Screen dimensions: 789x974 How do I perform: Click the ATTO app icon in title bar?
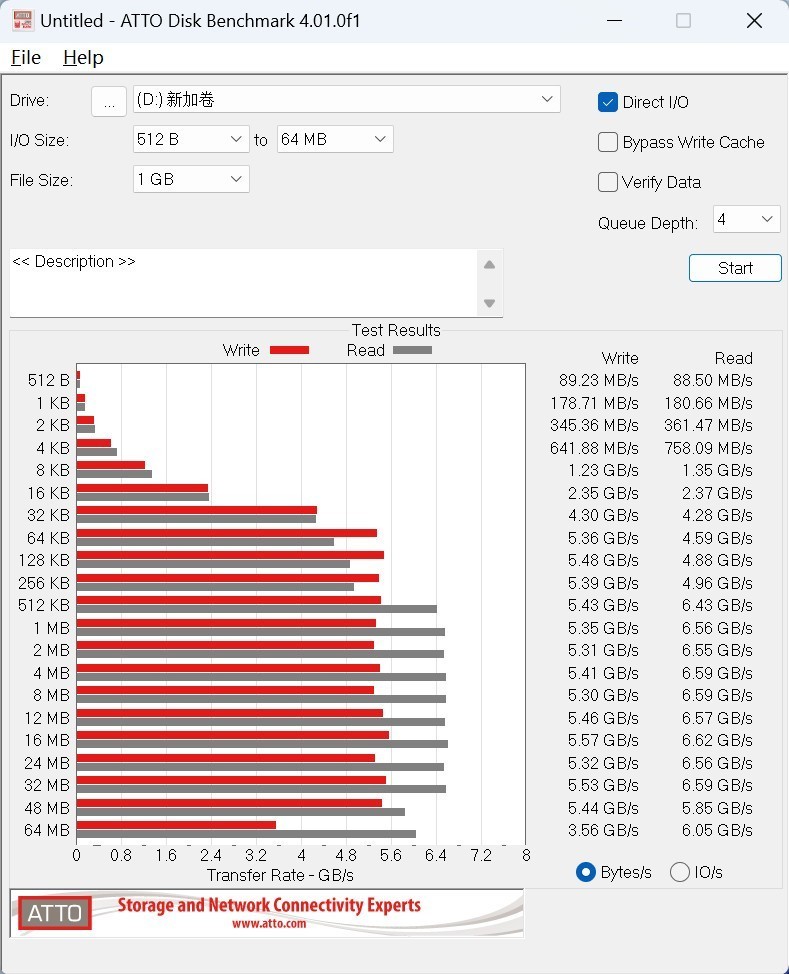(22, 20)
